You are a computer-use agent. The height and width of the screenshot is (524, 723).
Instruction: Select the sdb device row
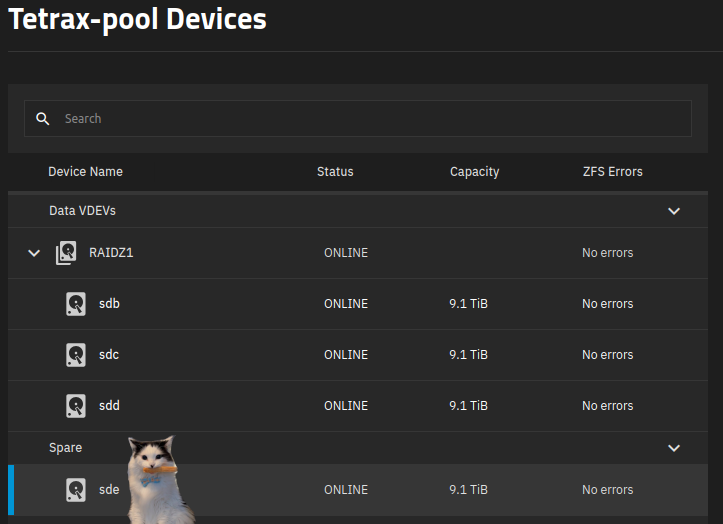[x=358, y=304]
